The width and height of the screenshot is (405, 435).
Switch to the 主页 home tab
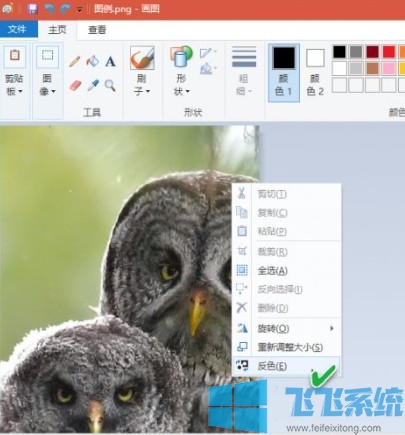tap(57, 29)
